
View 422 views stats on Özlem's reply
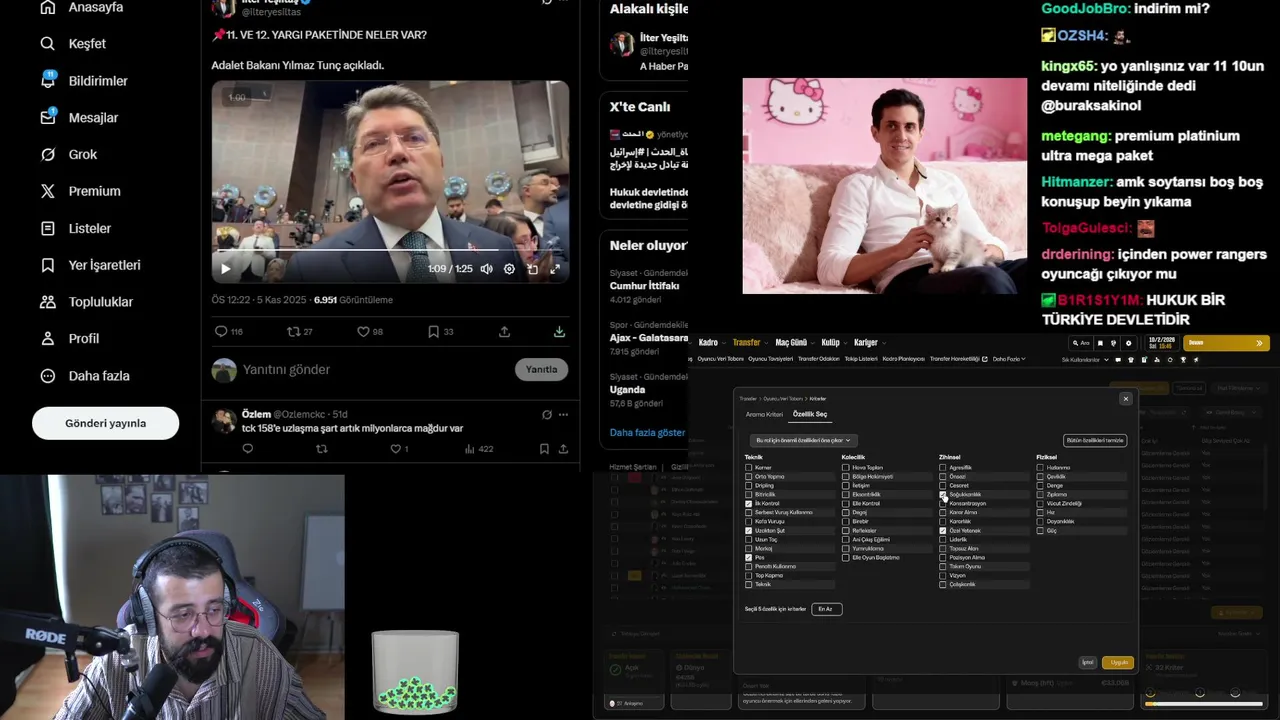click(x=479, y=449)
